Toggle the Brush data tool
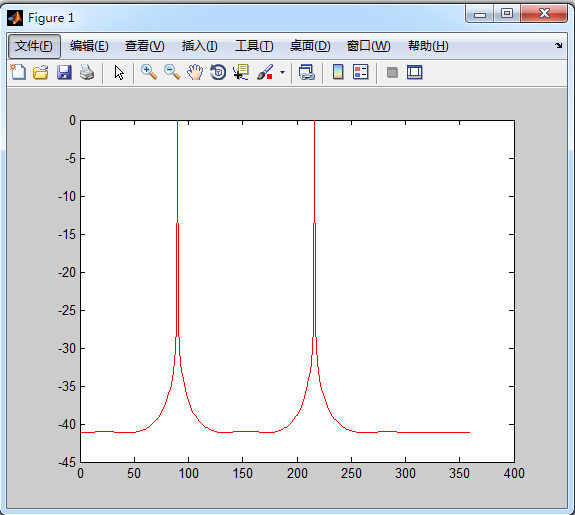This screenshot has width=575, height=515. (265, 72)
